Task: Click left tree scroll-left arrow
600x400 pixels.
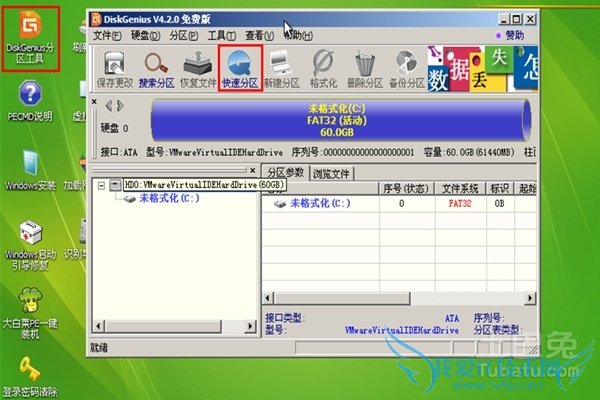Action: tap(98, 326)
